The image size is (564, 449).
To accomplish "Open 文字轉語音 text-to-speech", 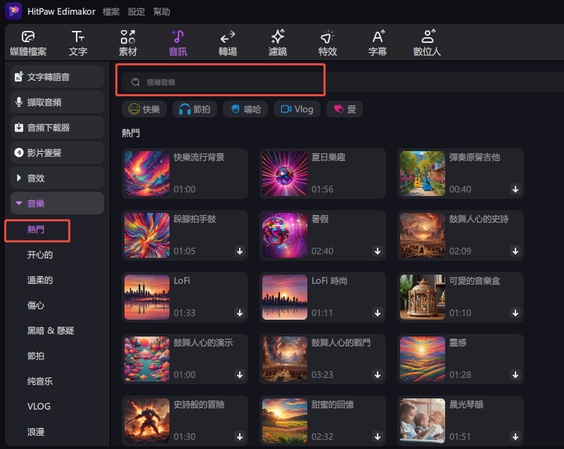I will click(57, 77).
